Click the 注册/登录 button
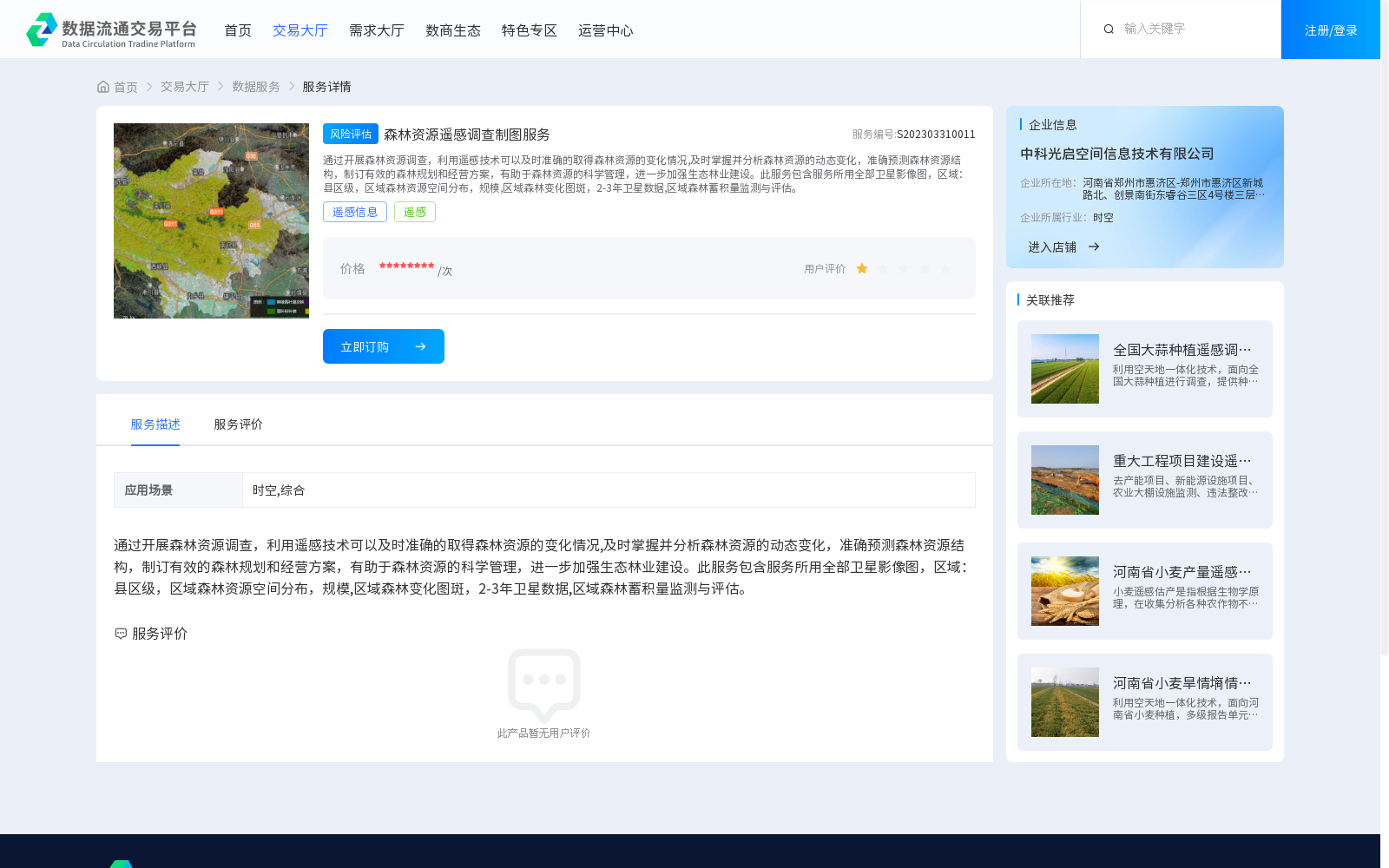The image size is (1389, 868). tap(1331, 30)
